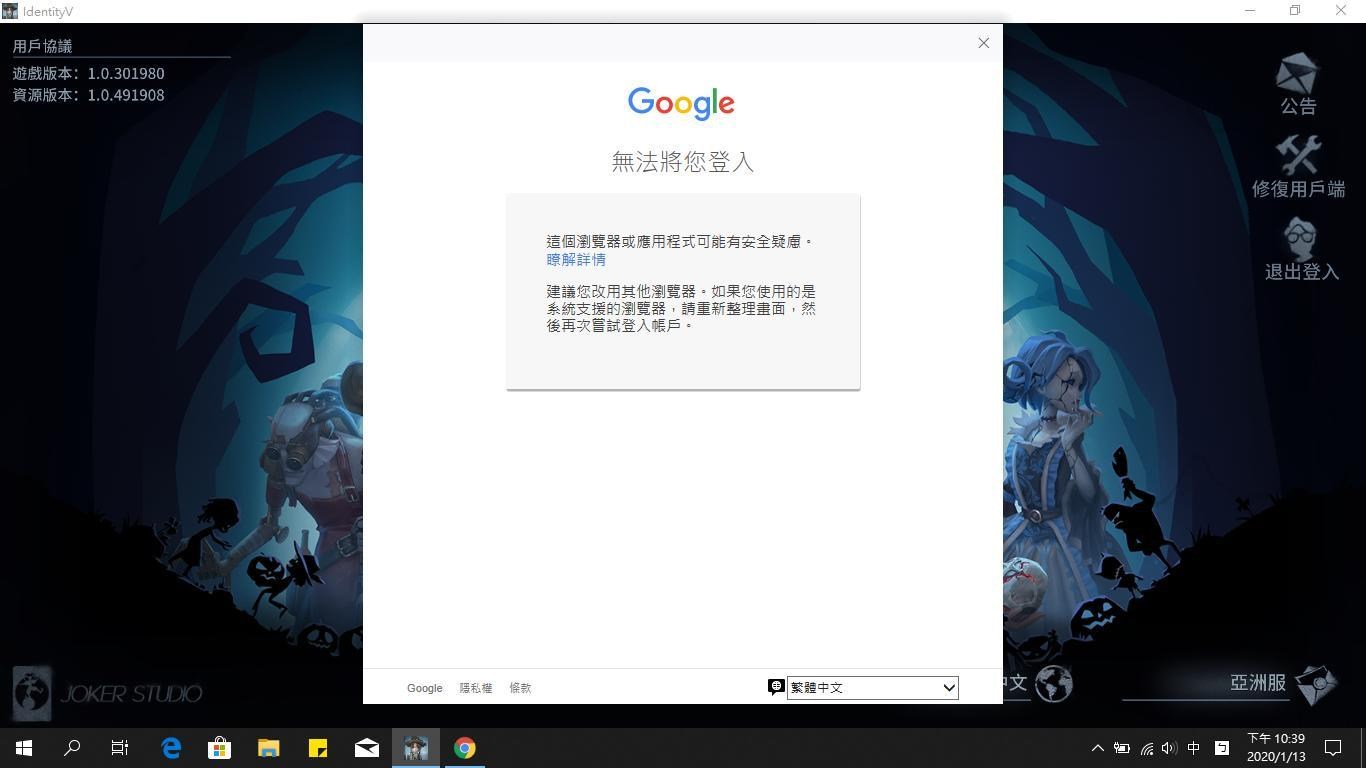Open Google Chrome from taskbar
Image resolution: width=1366 pixels, height=768 pixels.
pyautogui.click(x=465, y=748)
